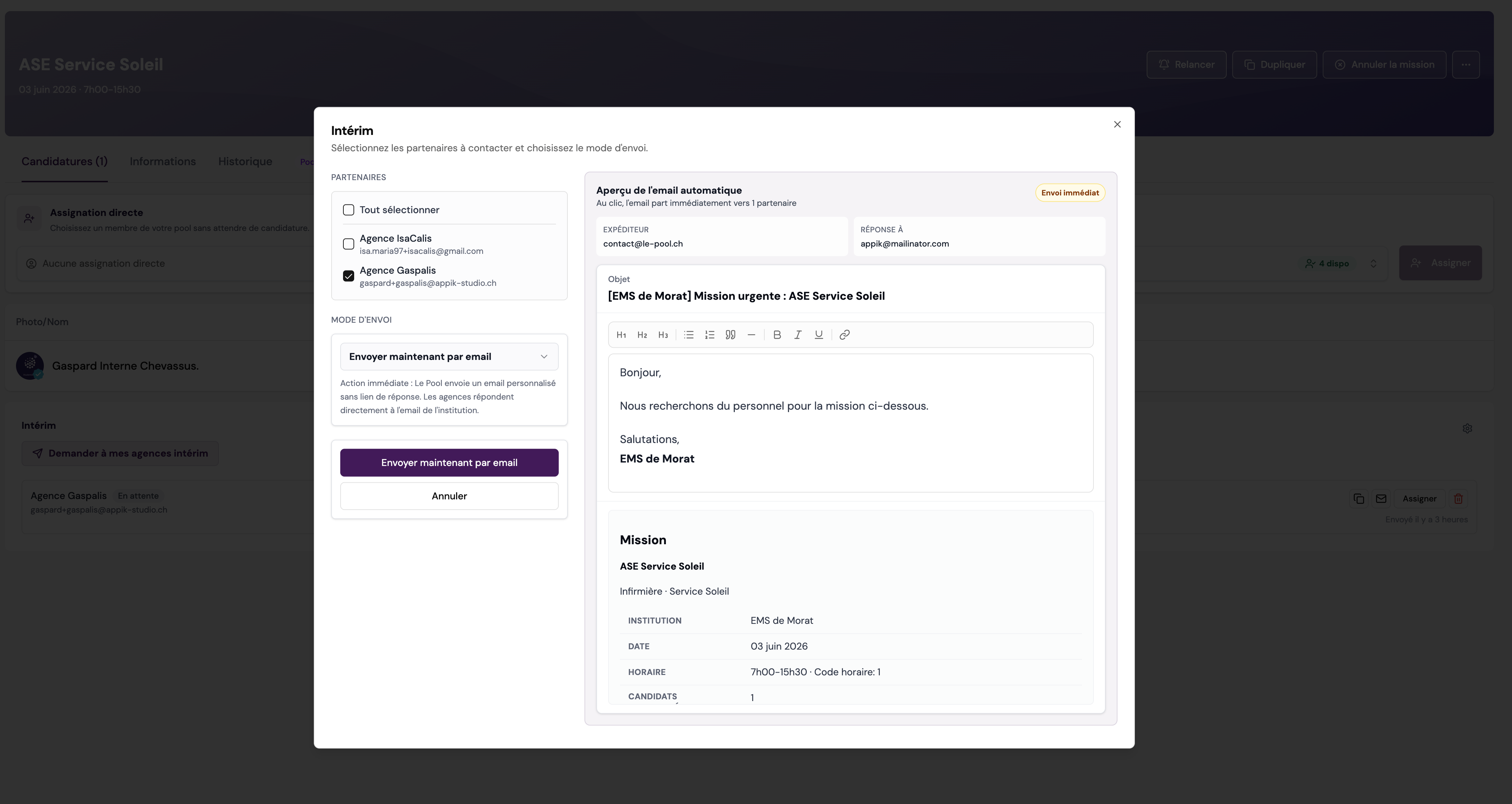This screenshot has height=804, width=1512.
Task: Switch to the Candidatures (1) tab
Action: click(x=65, y=162)
